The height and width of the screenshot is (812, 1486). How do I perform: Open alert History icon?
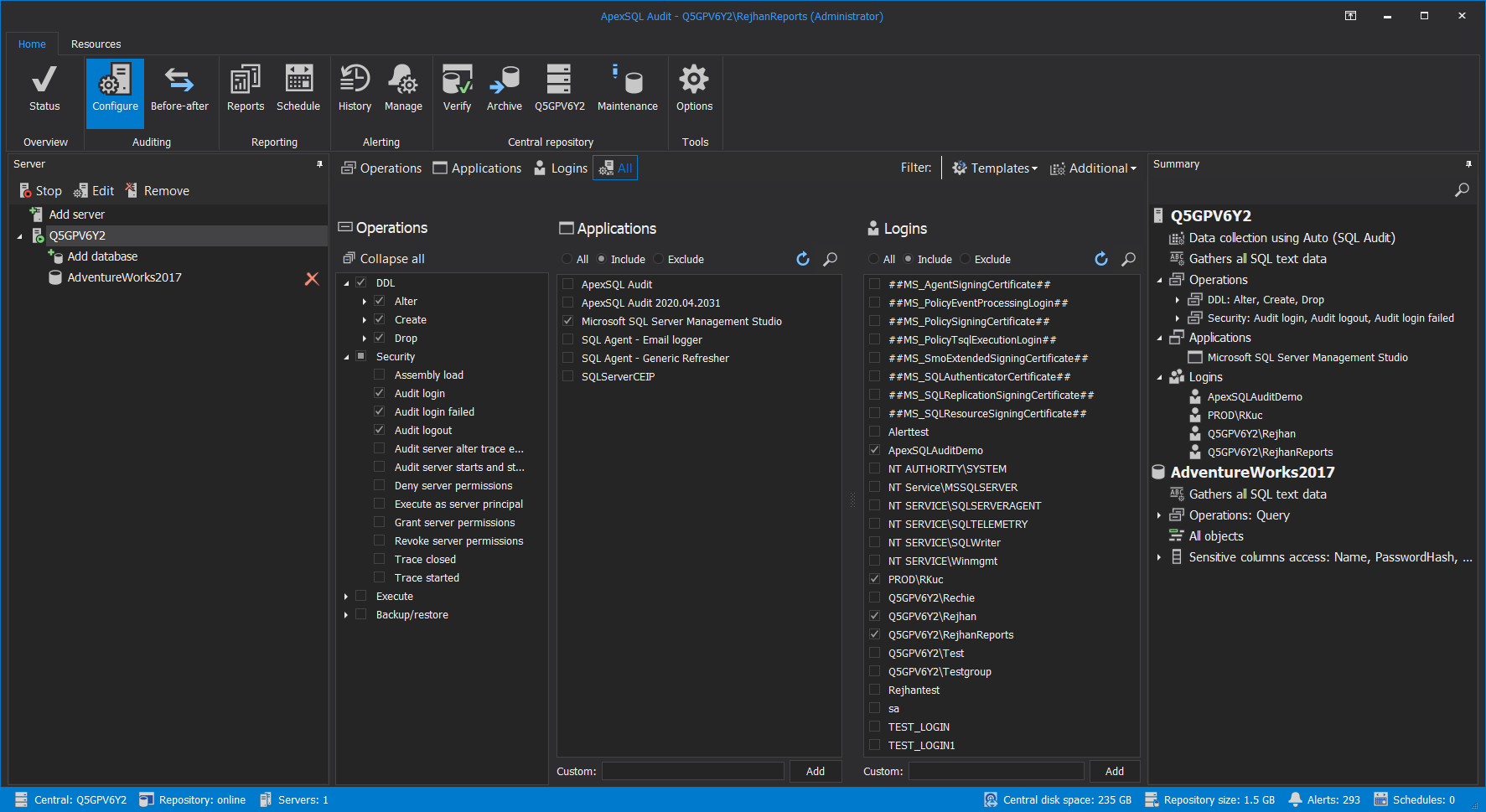tap(355, 89)
